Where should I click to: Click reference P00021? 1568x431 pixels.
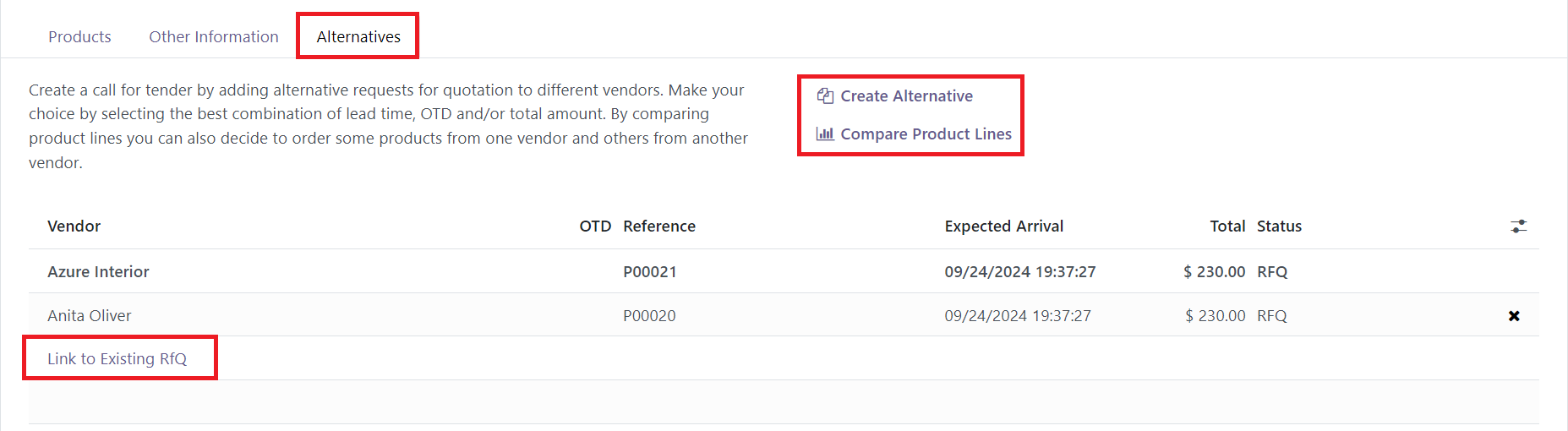click(x=649, y=271)
